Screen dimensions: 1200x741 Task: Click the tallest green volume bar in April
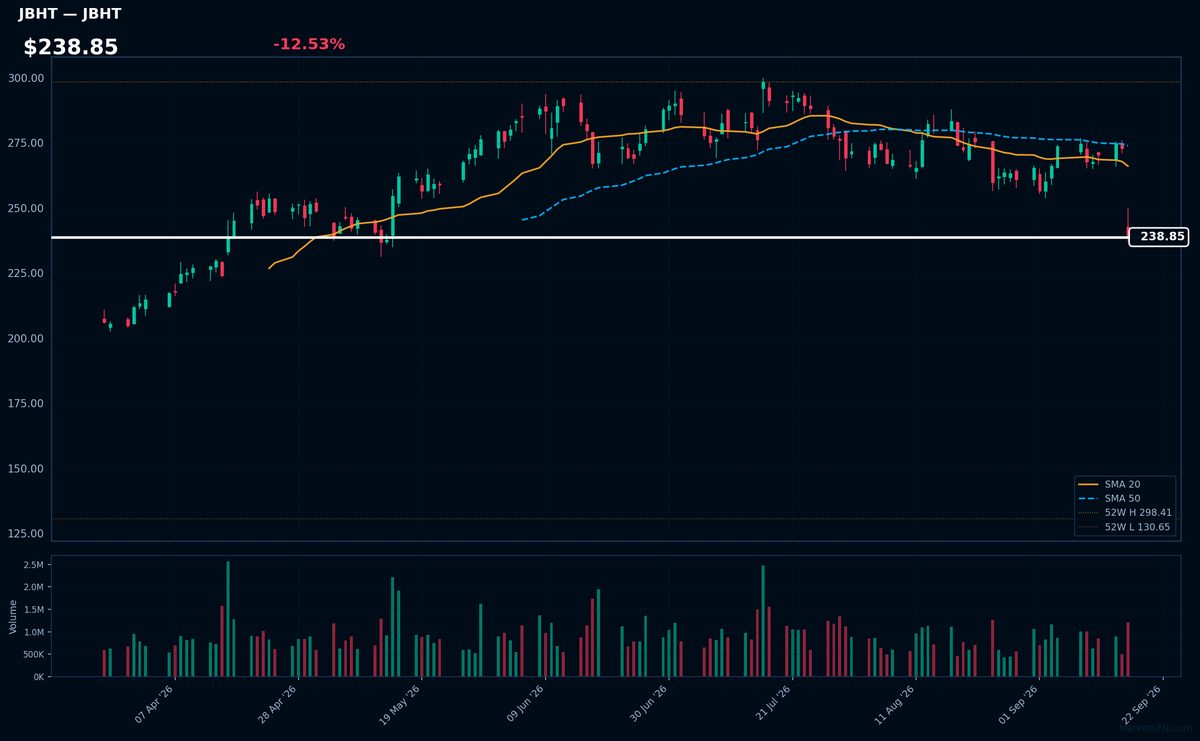[228, 619]
